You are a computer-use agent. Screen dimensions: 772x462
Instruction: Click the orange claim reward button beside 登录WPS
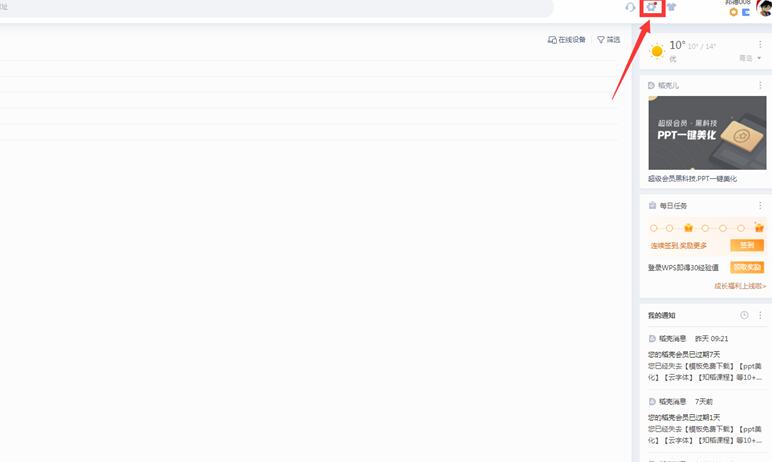click(x=747, y=267)
